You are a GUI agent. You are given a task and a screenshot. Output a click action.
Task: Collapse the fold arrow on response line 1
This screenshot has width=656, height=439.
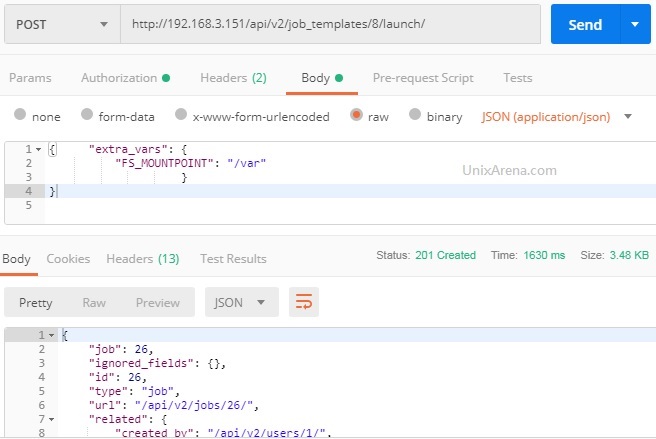[x=51, y=335]
